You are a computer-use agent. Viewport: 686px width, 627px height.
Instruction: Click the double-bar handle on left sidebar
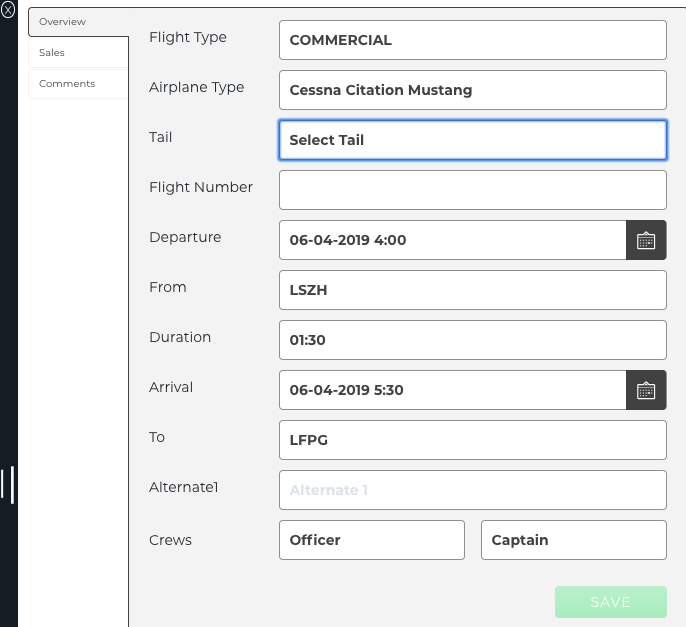coord(8,484)
